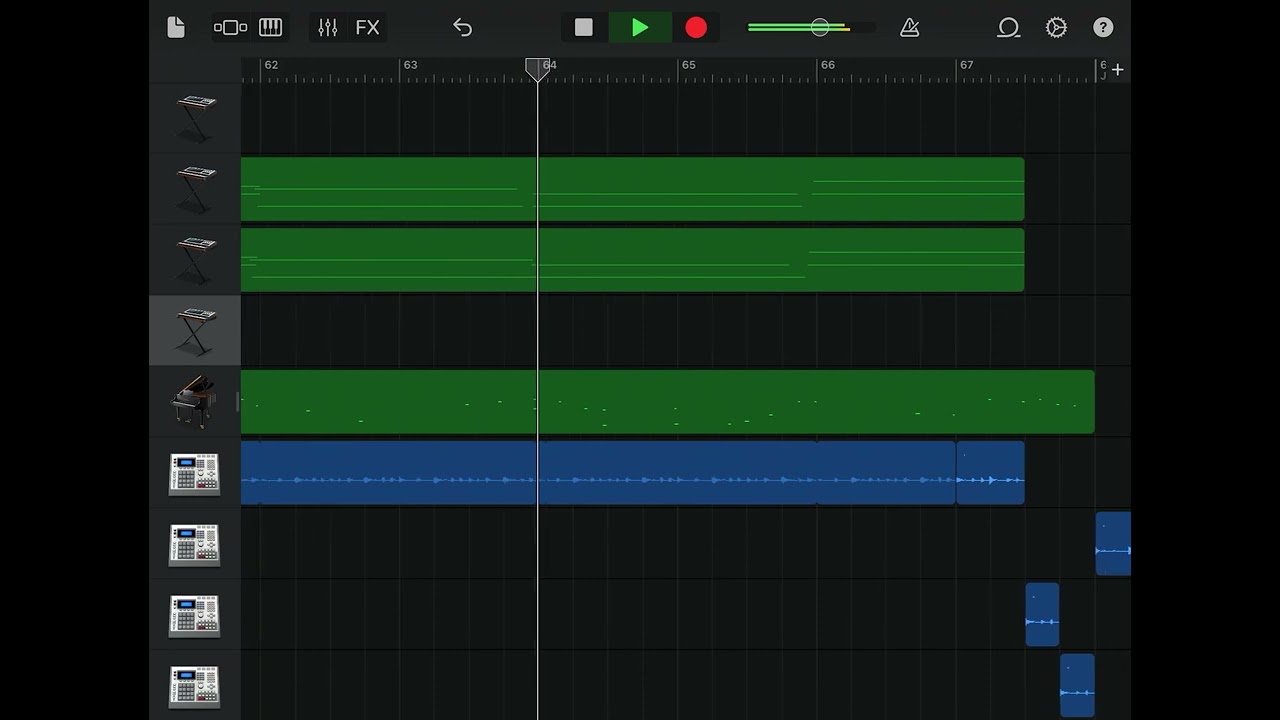
Task: Switch to tracks view button
Action: pyautogui.click(x=230, y=28)
